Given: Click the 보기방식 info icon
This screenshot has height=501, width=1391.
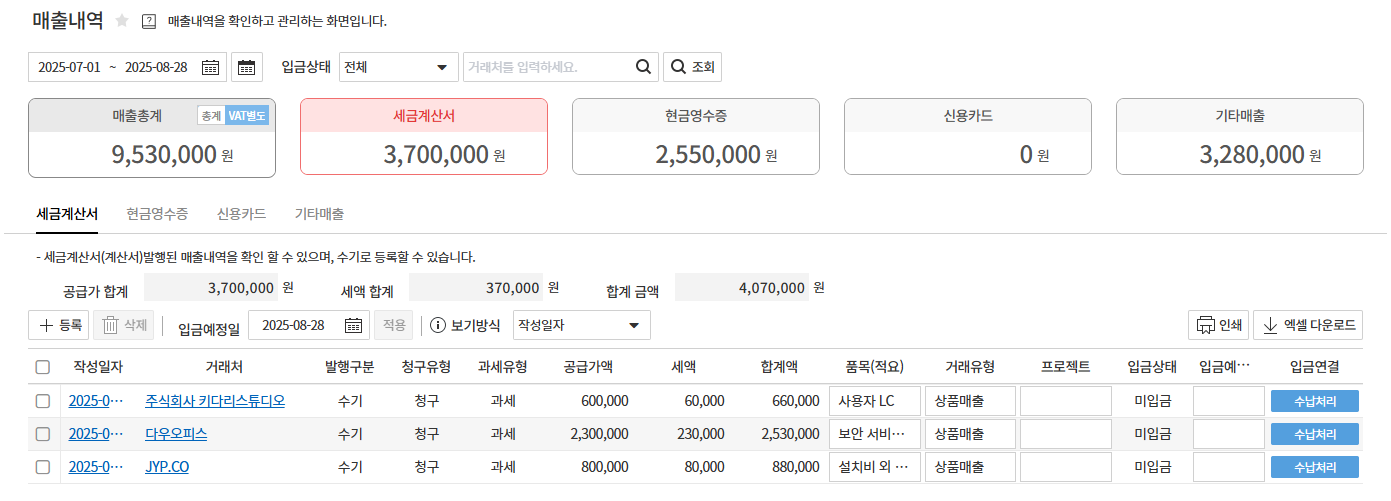Looking at the screenshot, I should [437, 326].
